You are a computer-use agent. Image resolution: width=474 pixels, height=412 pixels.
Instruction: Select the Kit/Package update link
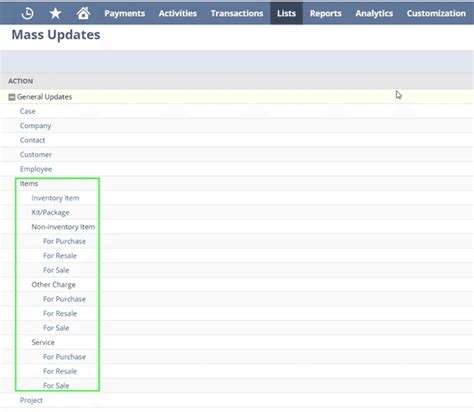pos(50,213)
